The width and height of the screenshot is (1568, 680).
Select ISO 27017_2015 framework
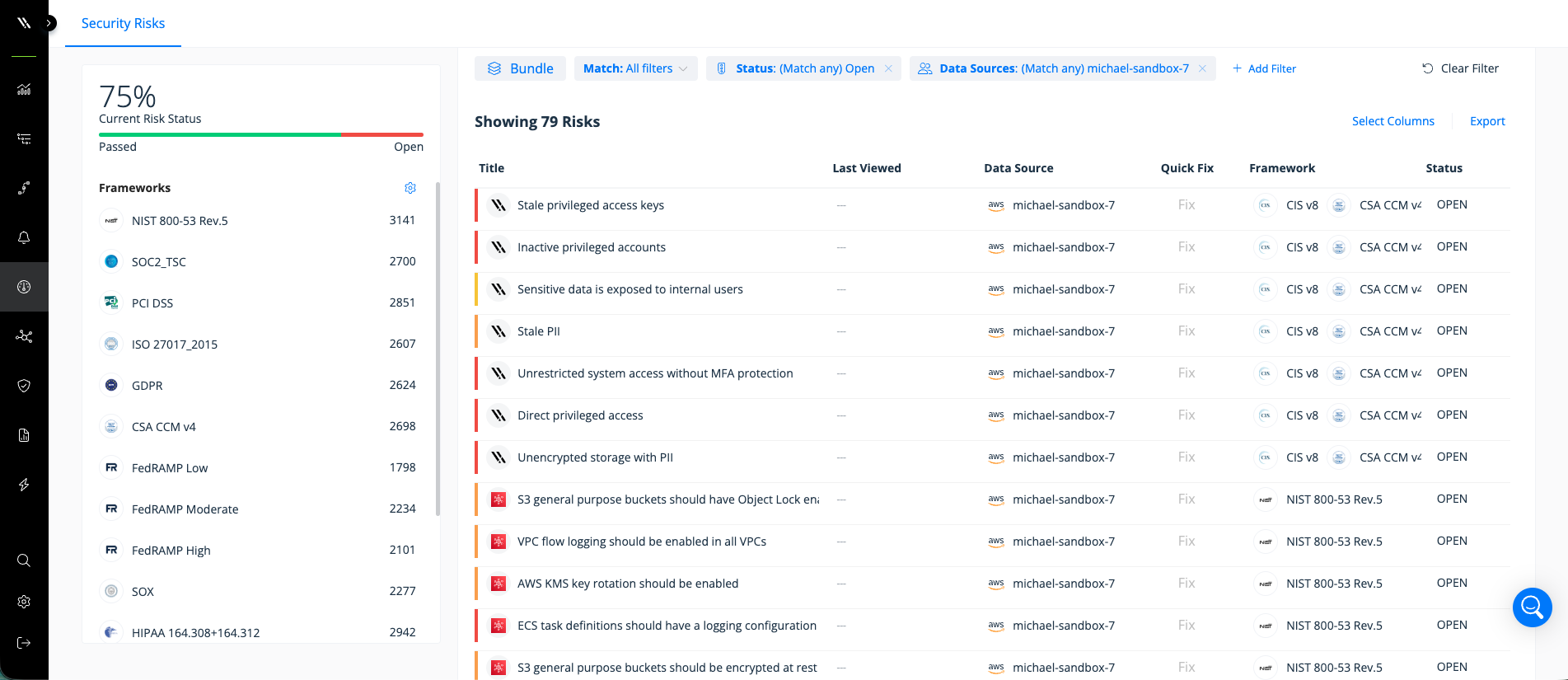coord(257,344)
